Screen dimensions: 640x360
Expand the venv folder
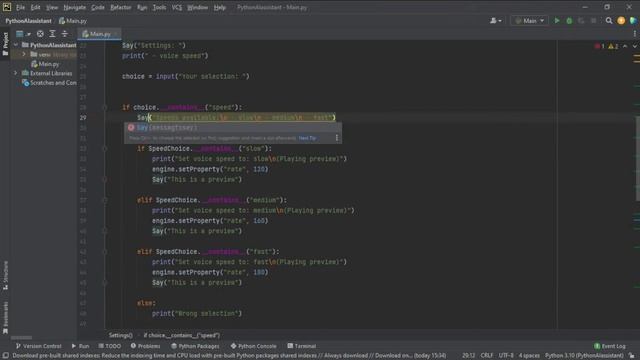(24, 54)
